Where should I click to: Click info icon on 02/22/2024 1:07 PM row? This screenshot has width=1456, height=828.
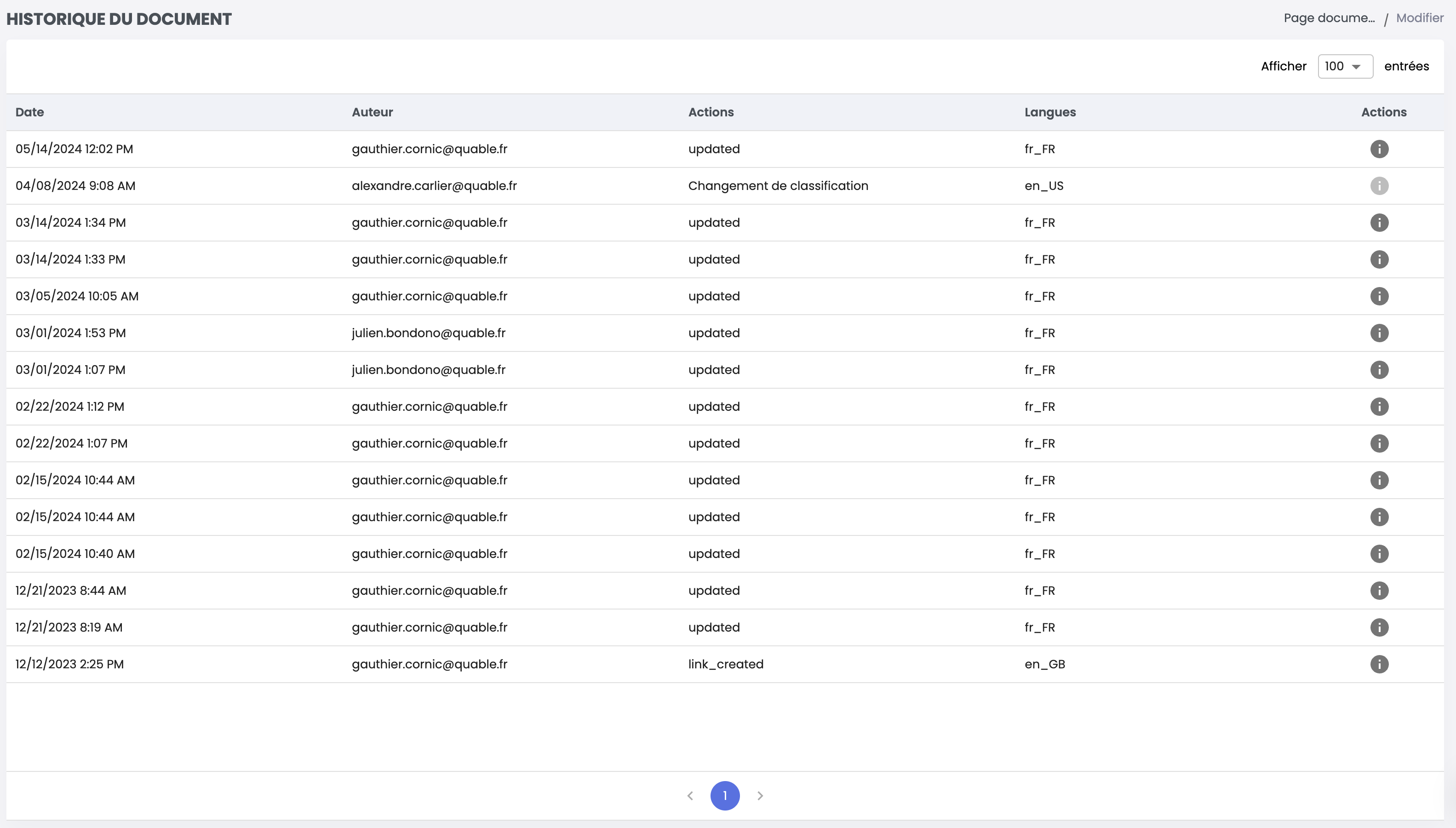(x=1379, y=443)
